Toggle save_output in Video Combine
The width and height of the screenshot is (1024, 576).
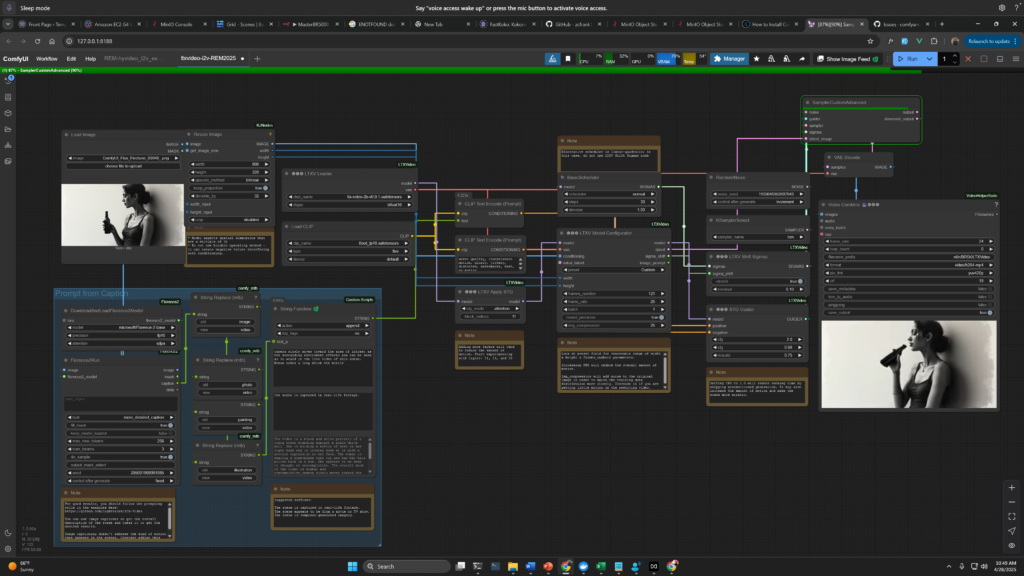(909, 313)
